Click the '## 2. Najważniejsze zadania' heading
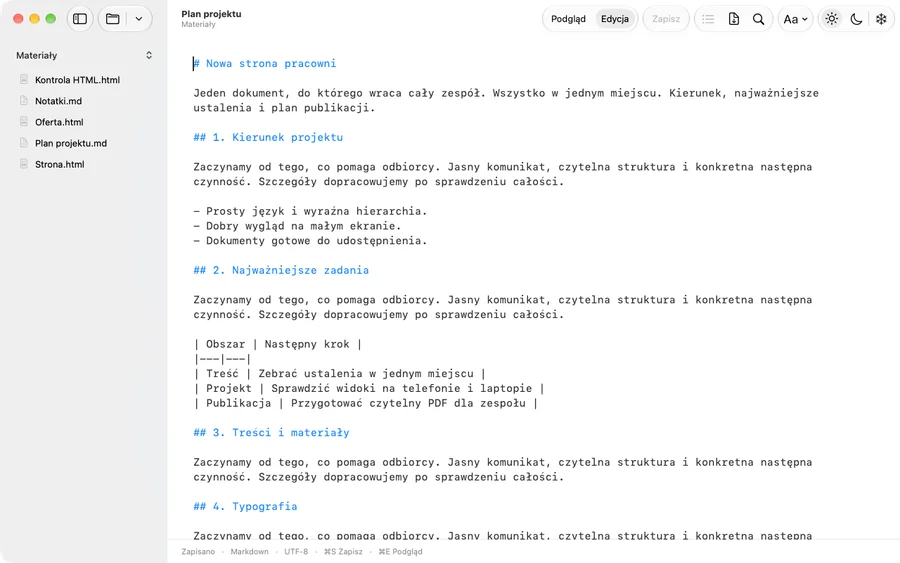The width and height of the screenshot is (900, 563). point(281,270)
